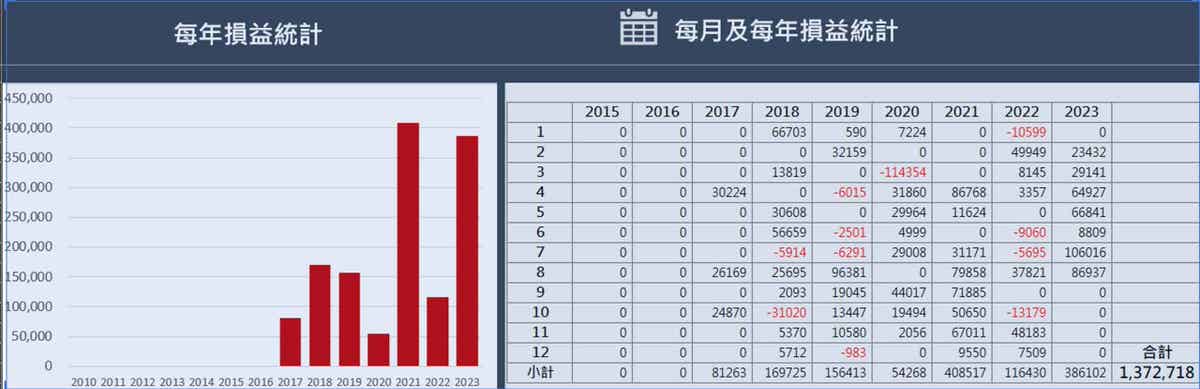Select the 2021 bar in chart
Viewport: 1200px width, 389px height.
pos(408,244)
